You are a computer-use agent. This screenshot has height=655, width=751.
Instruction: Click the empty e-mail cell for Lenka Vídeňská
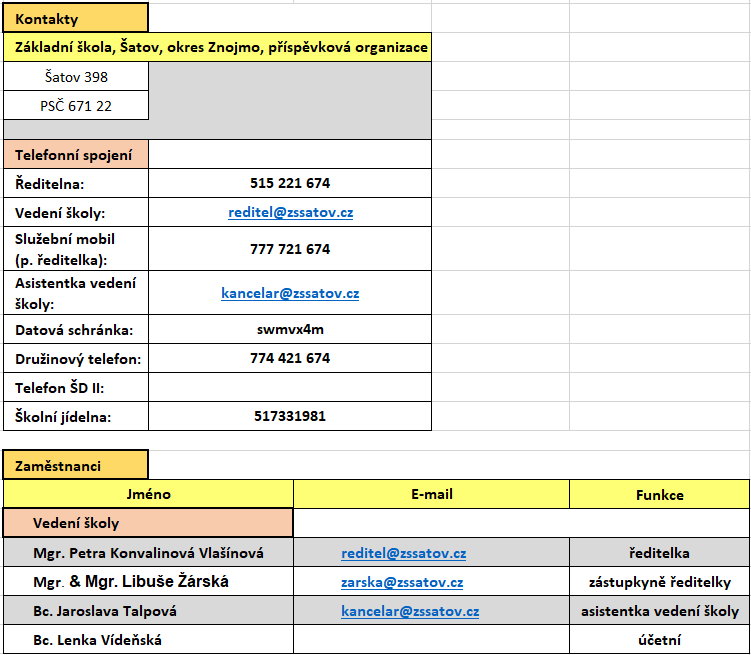tap(432, 640)
